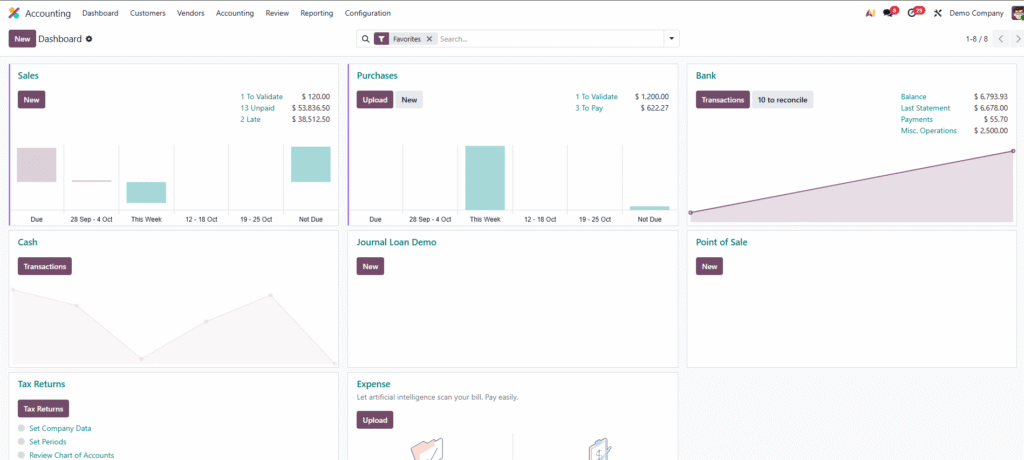Open the AI assistant icon
This screenshot has height=460, width=1024.
870,13
